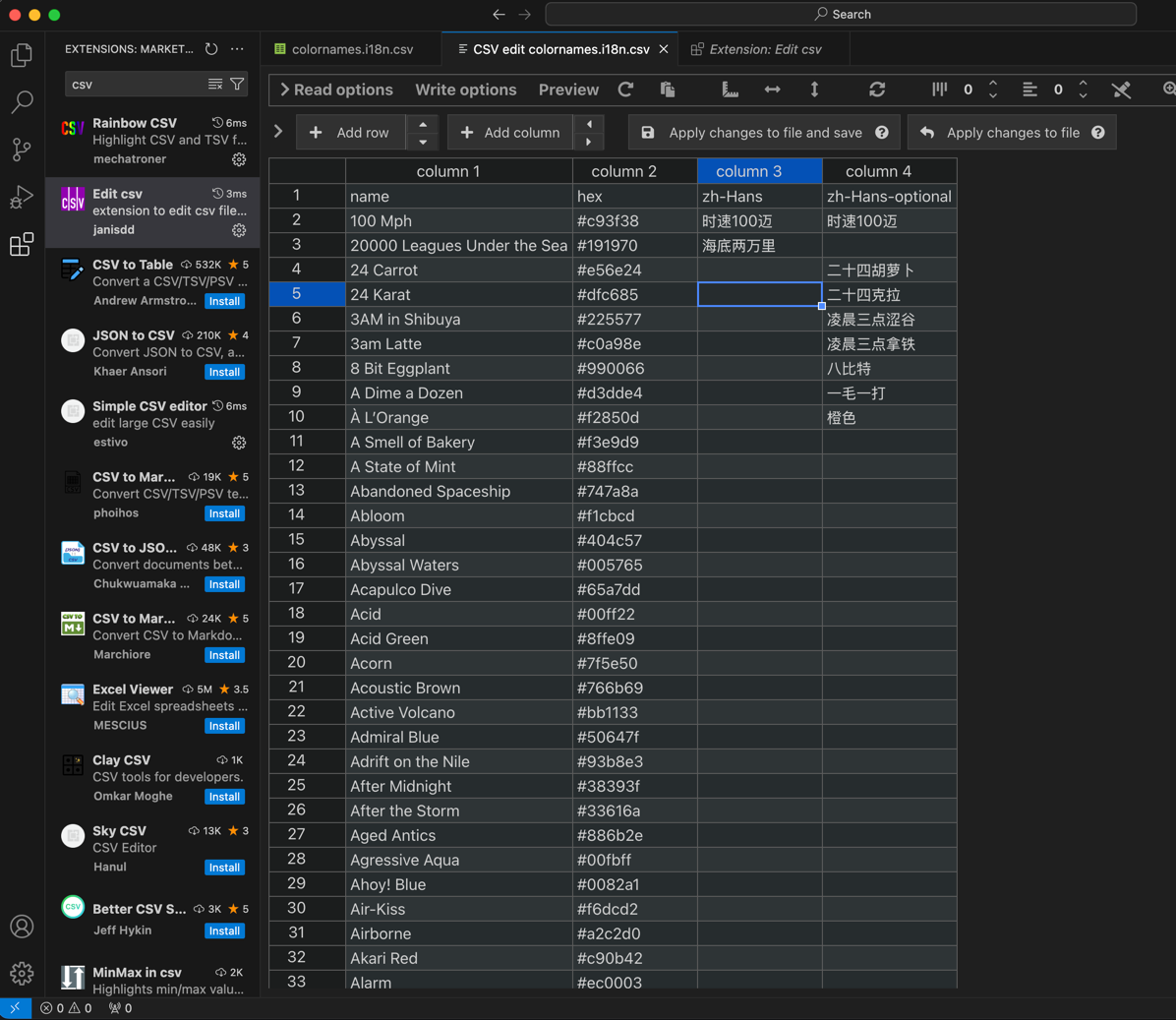Install the CSV to Table extension
Screen dimensions: 1176x1020
225,301
